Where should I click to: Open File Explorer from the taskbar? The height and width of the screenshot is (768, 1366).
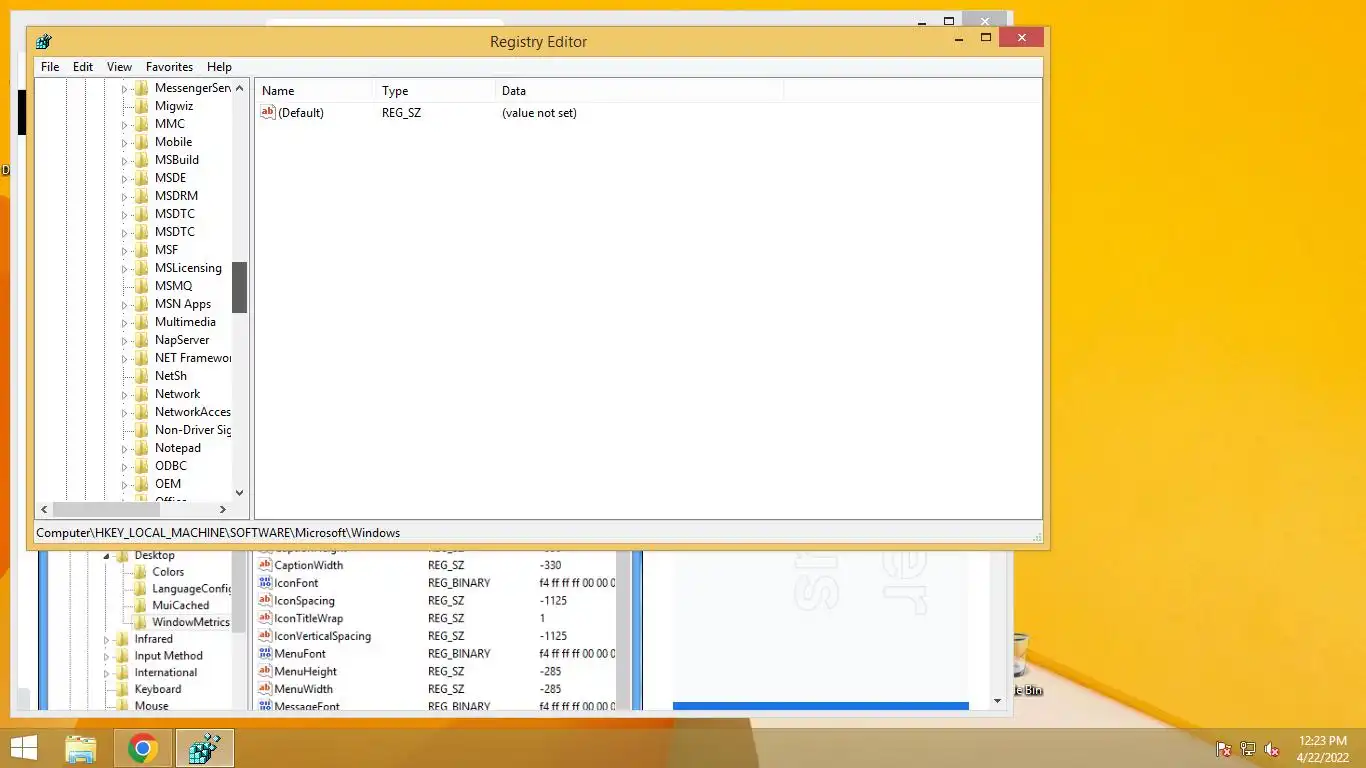click(81, 748)
